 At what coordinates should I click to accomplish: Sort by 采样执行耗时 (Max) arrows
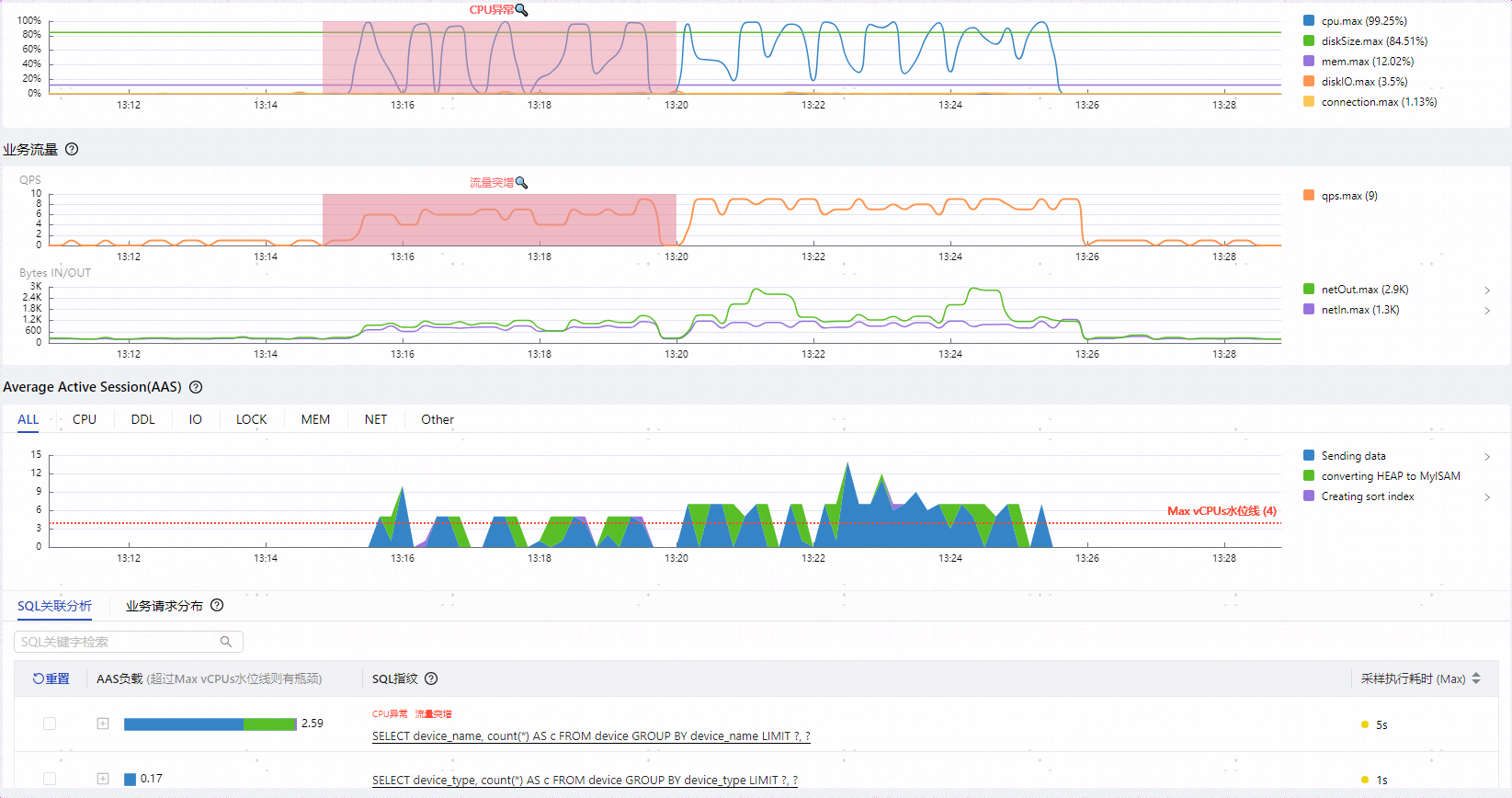click(1476, 678)
